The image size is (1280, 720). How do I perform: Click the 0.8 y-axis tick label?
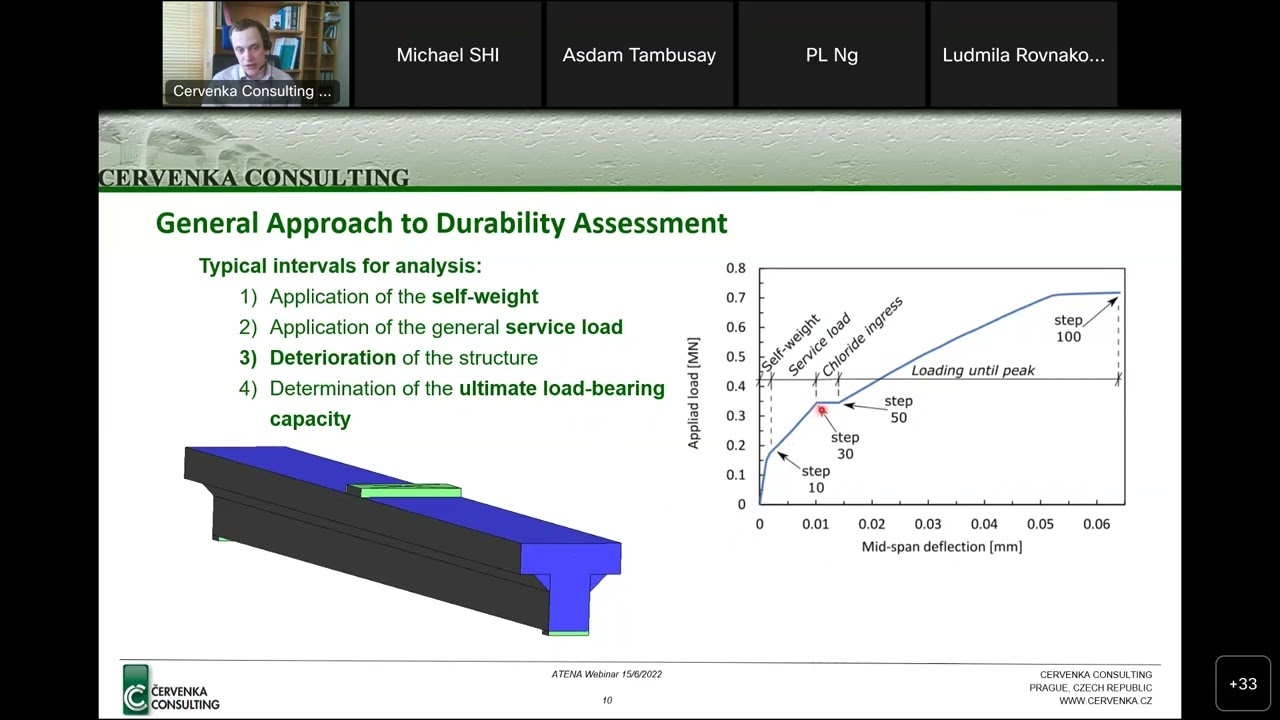(x=736, y=268)
